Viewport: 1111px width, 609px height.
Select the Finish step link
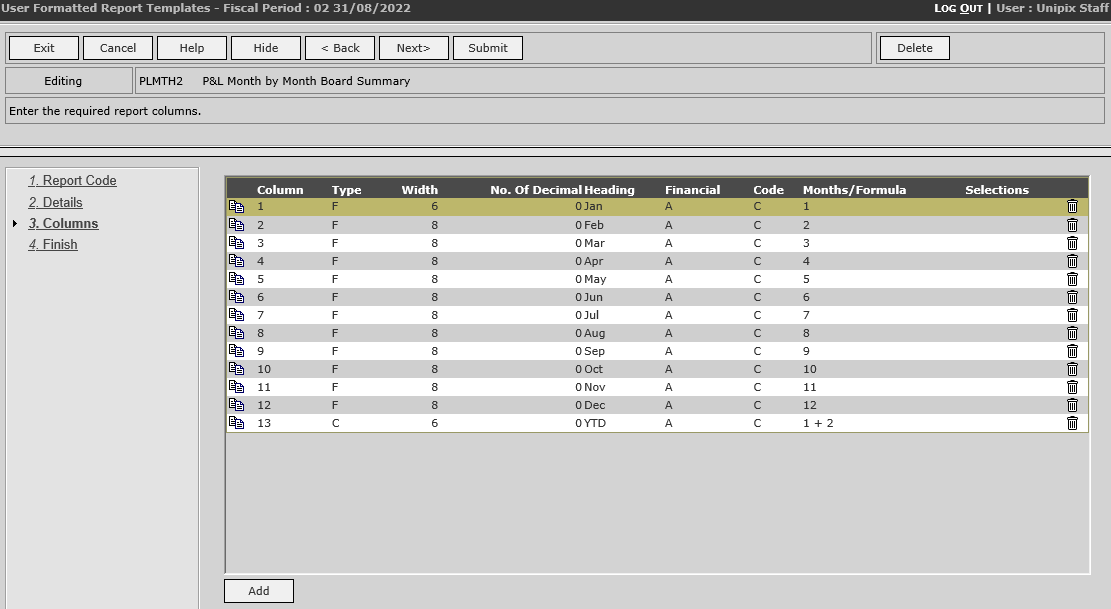click(52, 244)
